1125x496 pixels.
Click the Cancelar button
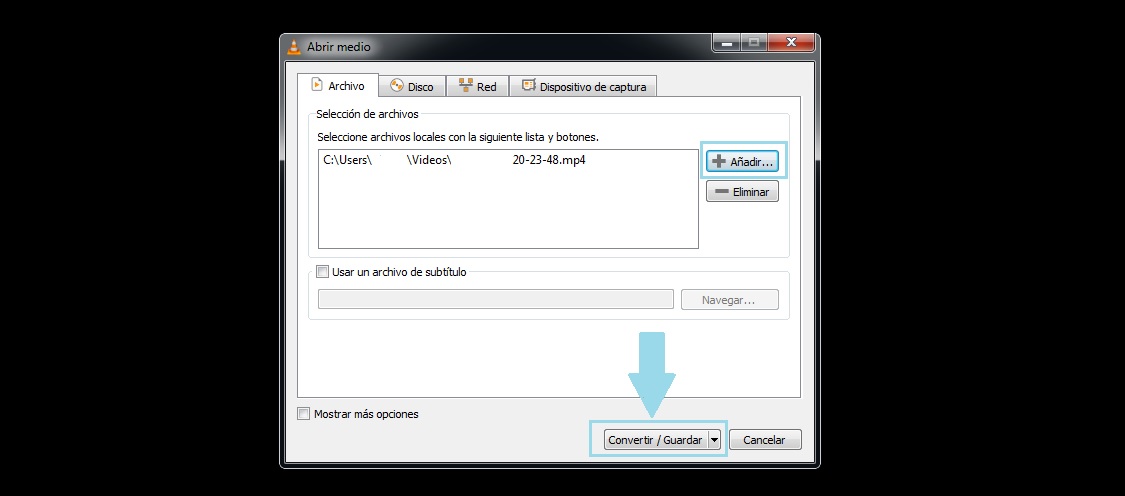pos(765,440)
